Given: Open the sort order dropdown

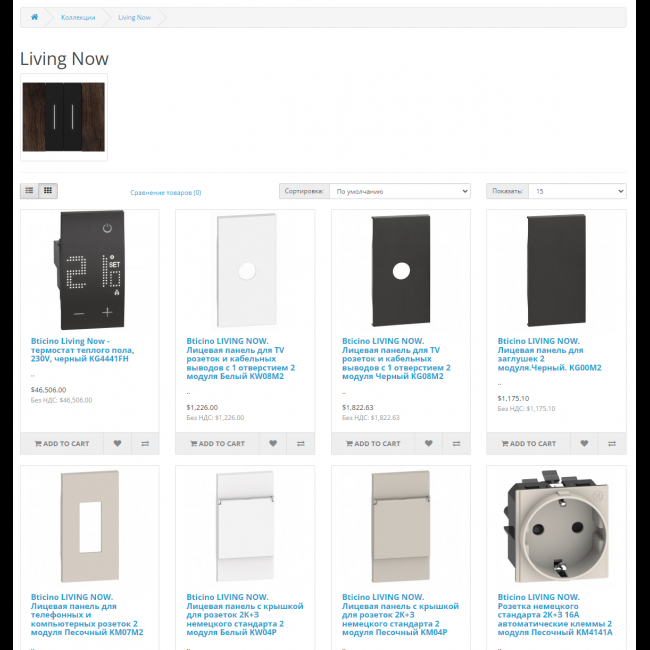Looking at the screenshot, I should 400,191.
